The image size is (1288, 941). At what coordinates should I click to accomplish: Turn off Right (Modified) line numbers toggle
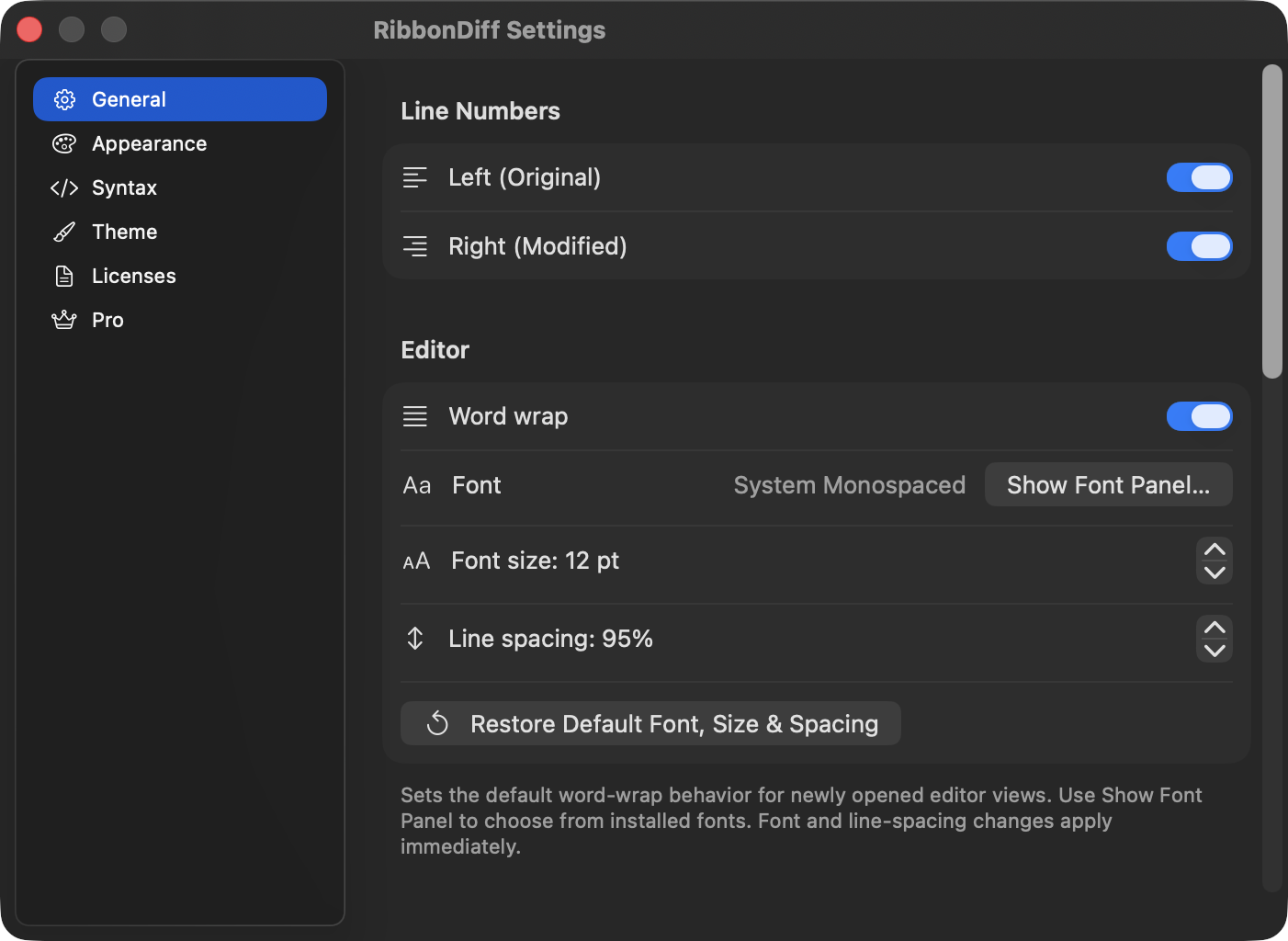(x=1200, y=246)
